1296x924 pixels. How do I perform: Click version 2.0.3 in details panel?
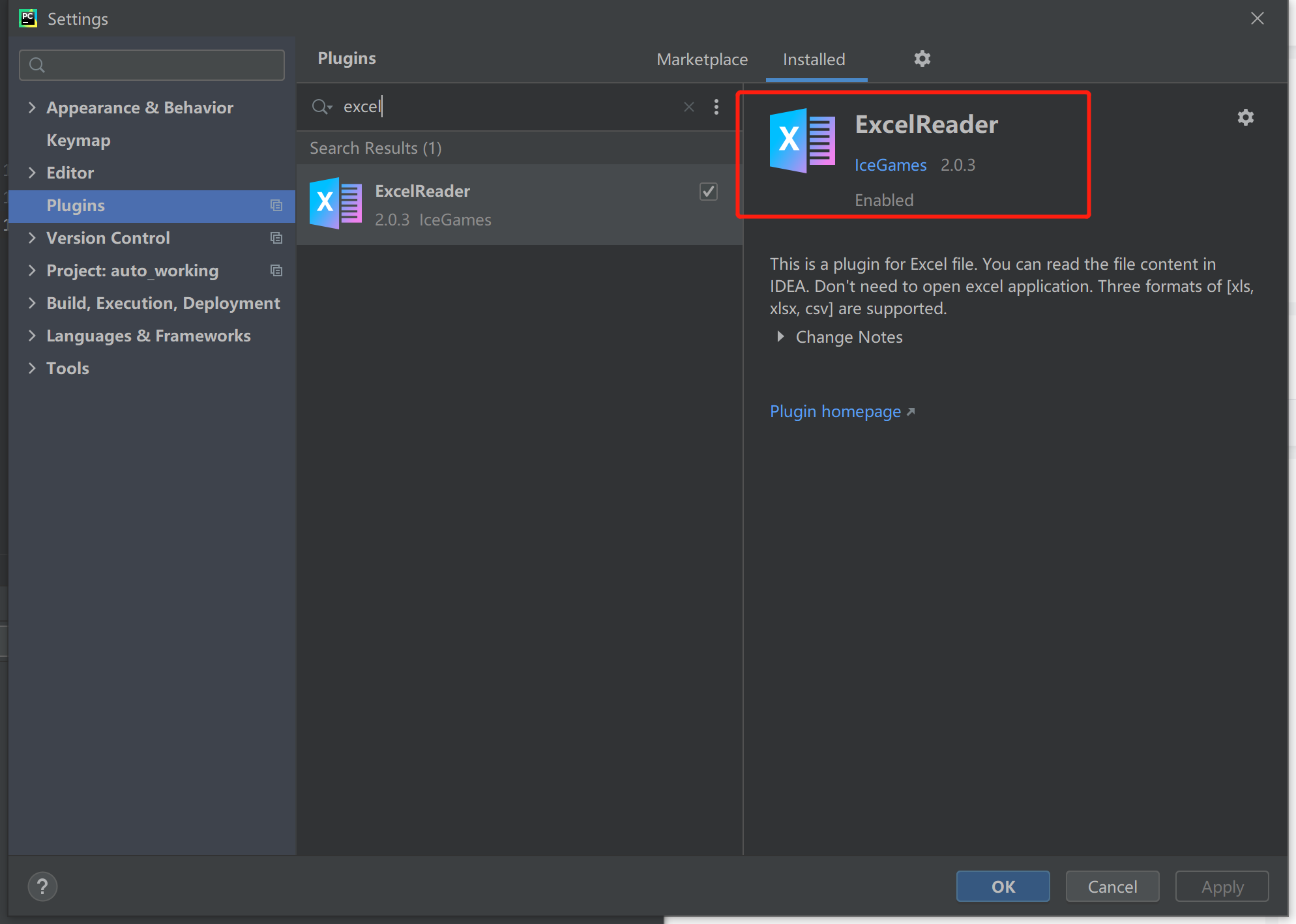coord(958,165)
